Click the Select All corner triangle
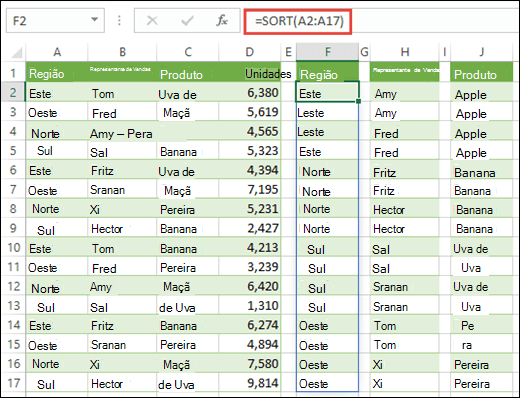This screenshot has width=520, height=398. [16, 52]
